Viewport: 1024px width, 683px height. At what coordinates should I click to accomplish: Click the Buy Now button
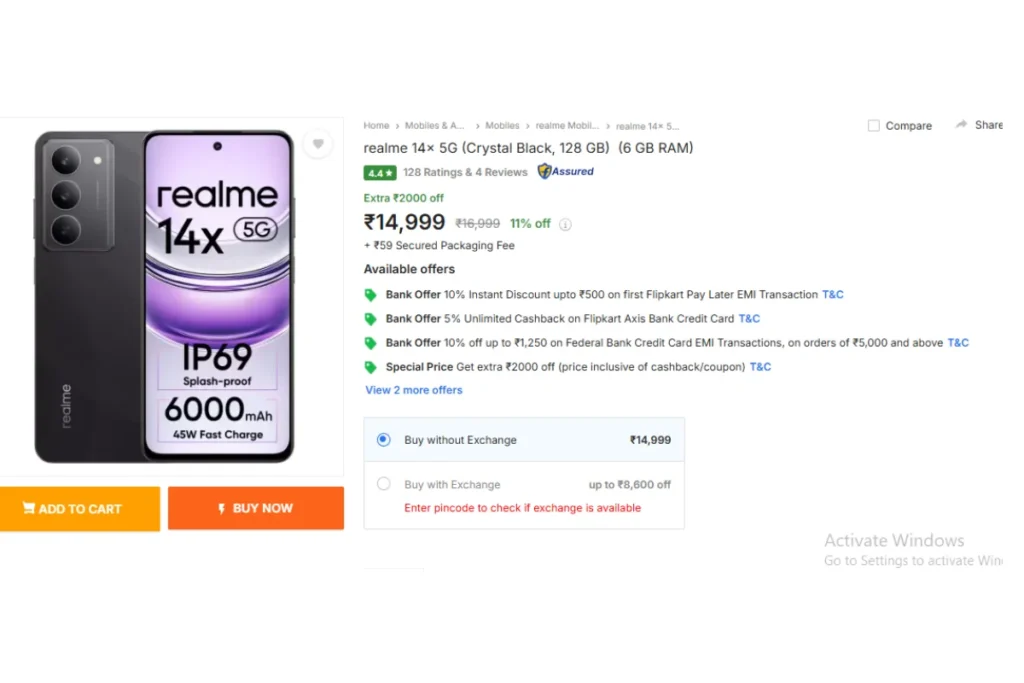tap(255, 508)
